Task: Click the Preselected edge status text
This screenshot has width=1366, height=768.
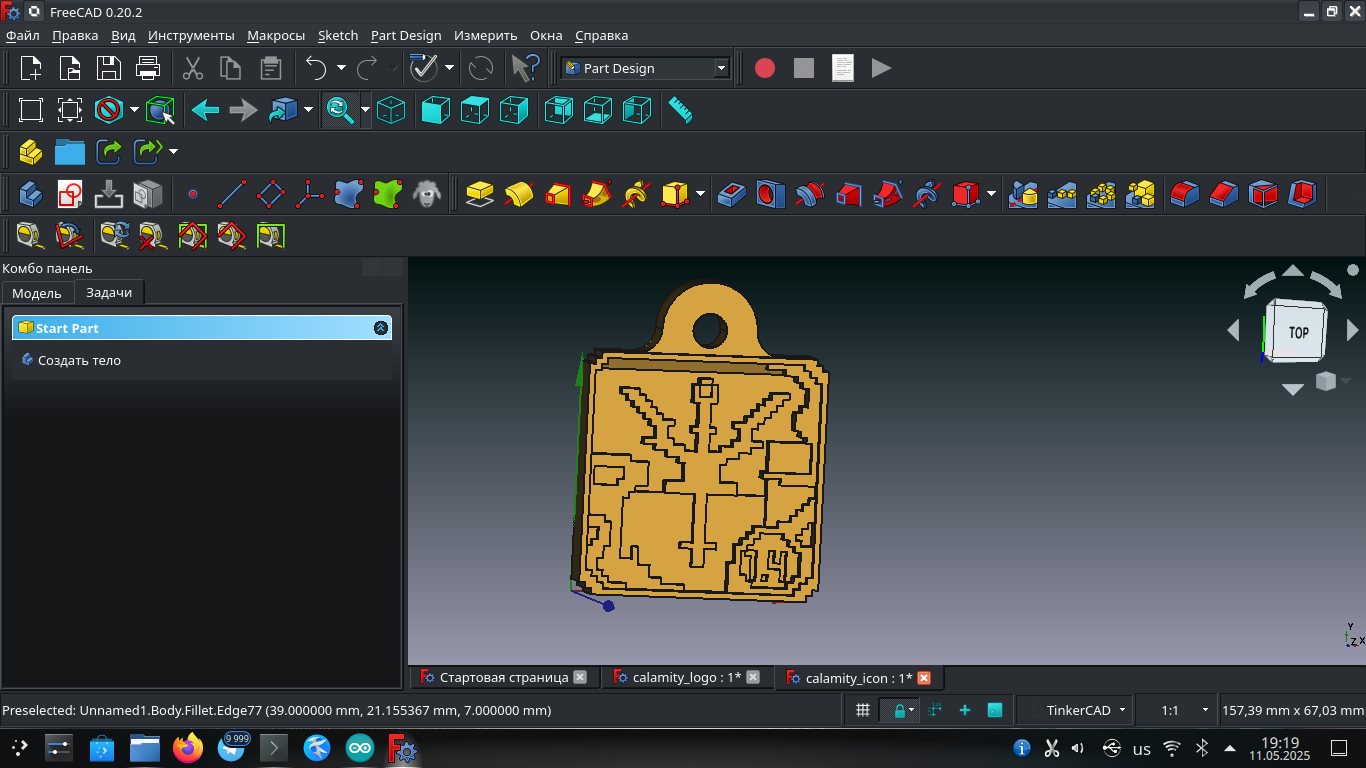Action: [277, 710]
